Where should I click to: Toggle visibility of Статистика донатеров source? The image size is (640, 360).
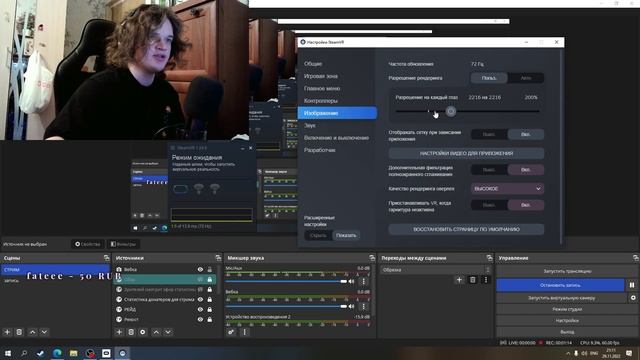pyautogui.click(x=200, y=299)
